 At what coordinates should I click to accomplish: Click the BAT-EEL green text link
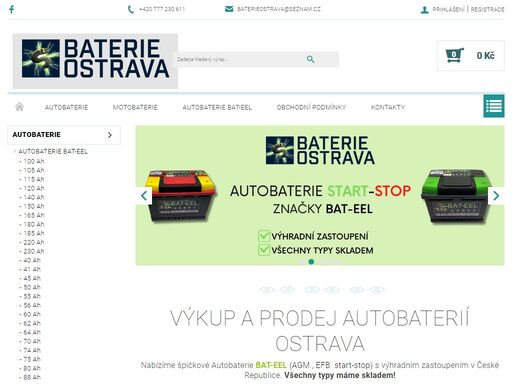[271, 365]
